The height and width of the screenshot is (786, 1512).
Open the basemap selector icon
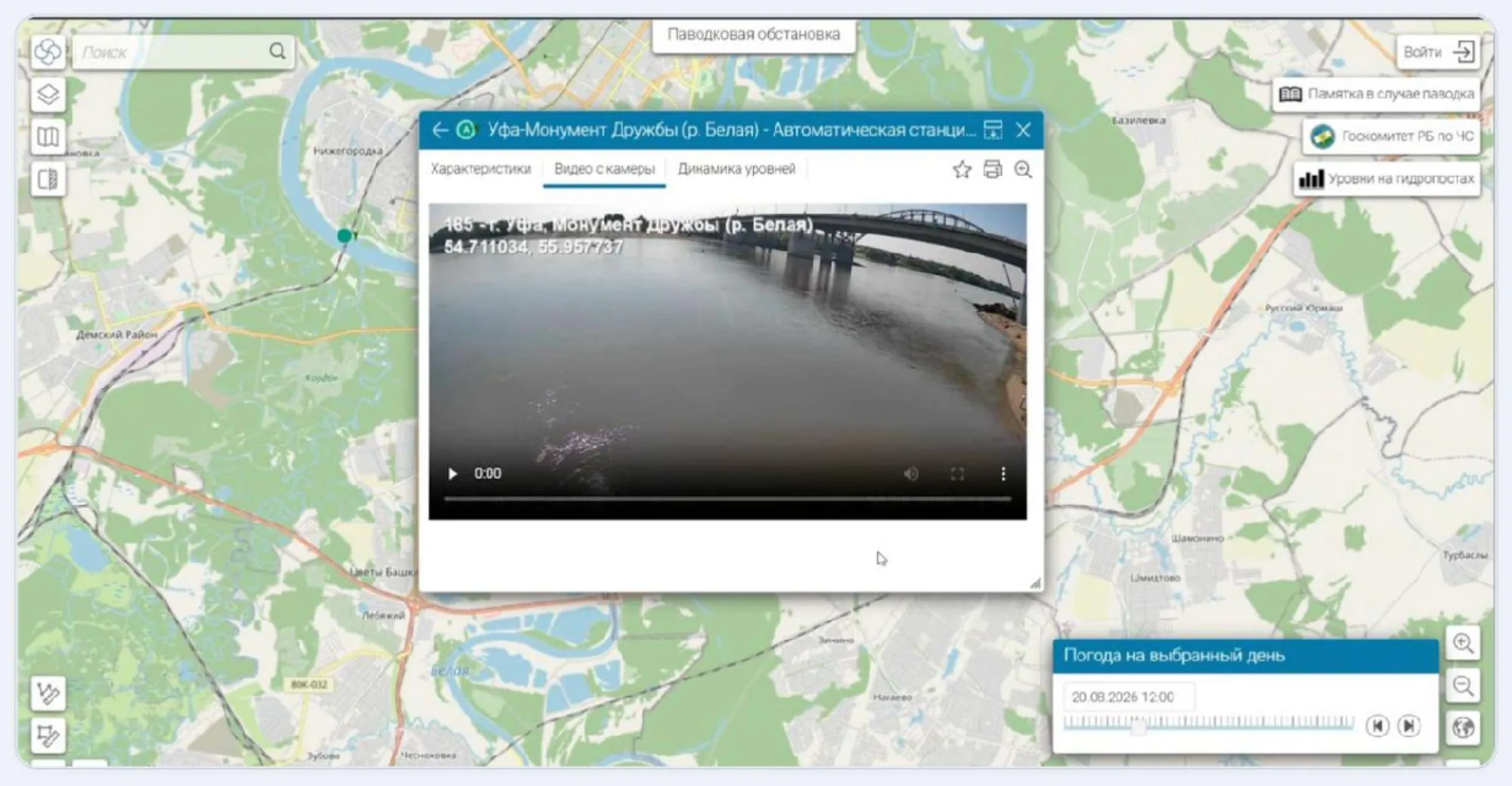tap(48, 137)
